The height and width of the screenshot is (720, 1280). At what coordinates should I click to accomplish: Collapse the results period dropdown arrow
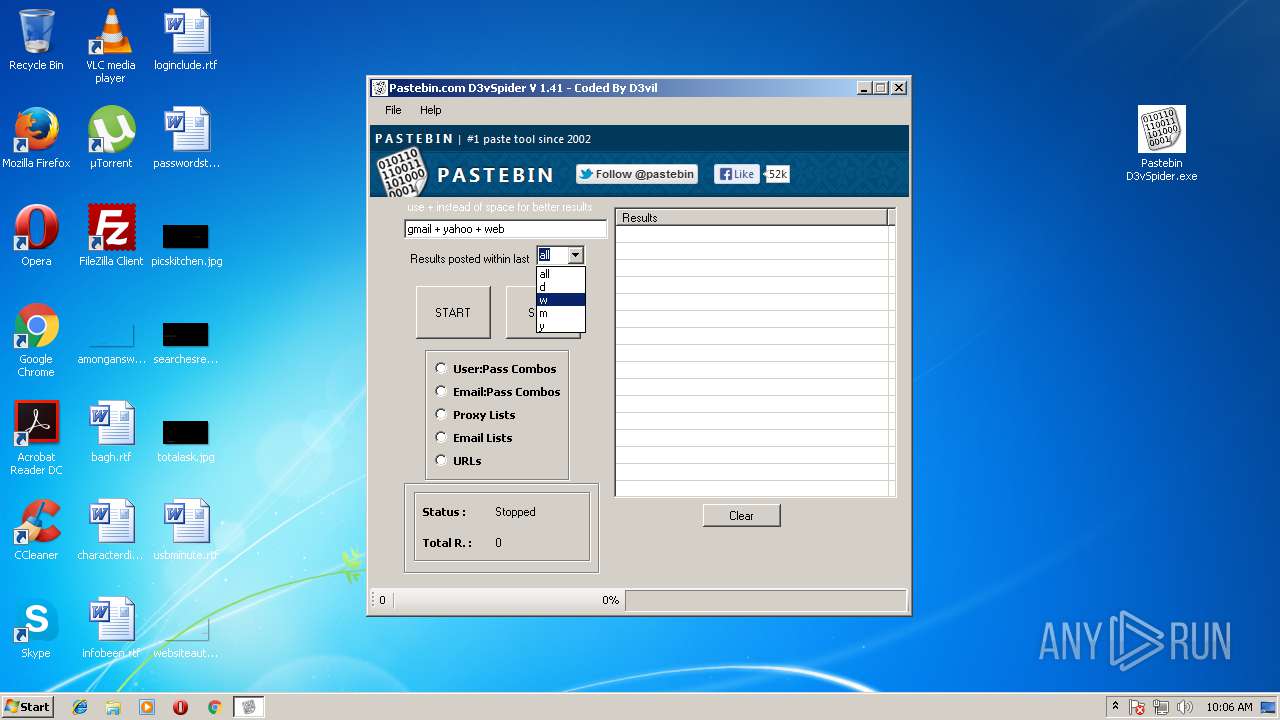575,255
